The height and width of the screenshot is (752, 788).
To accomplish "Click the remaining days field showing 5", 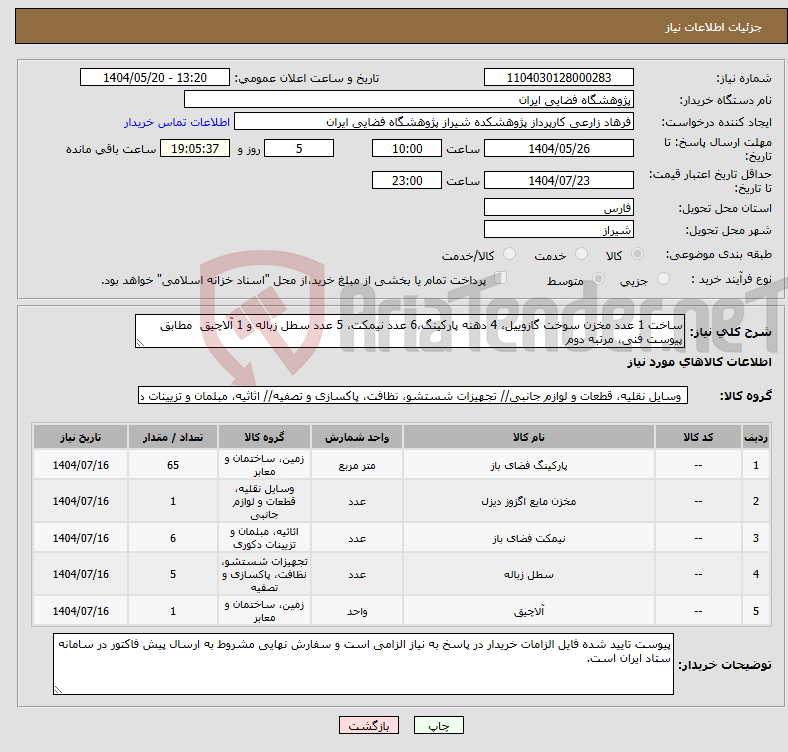I will (x=299, y=148).
